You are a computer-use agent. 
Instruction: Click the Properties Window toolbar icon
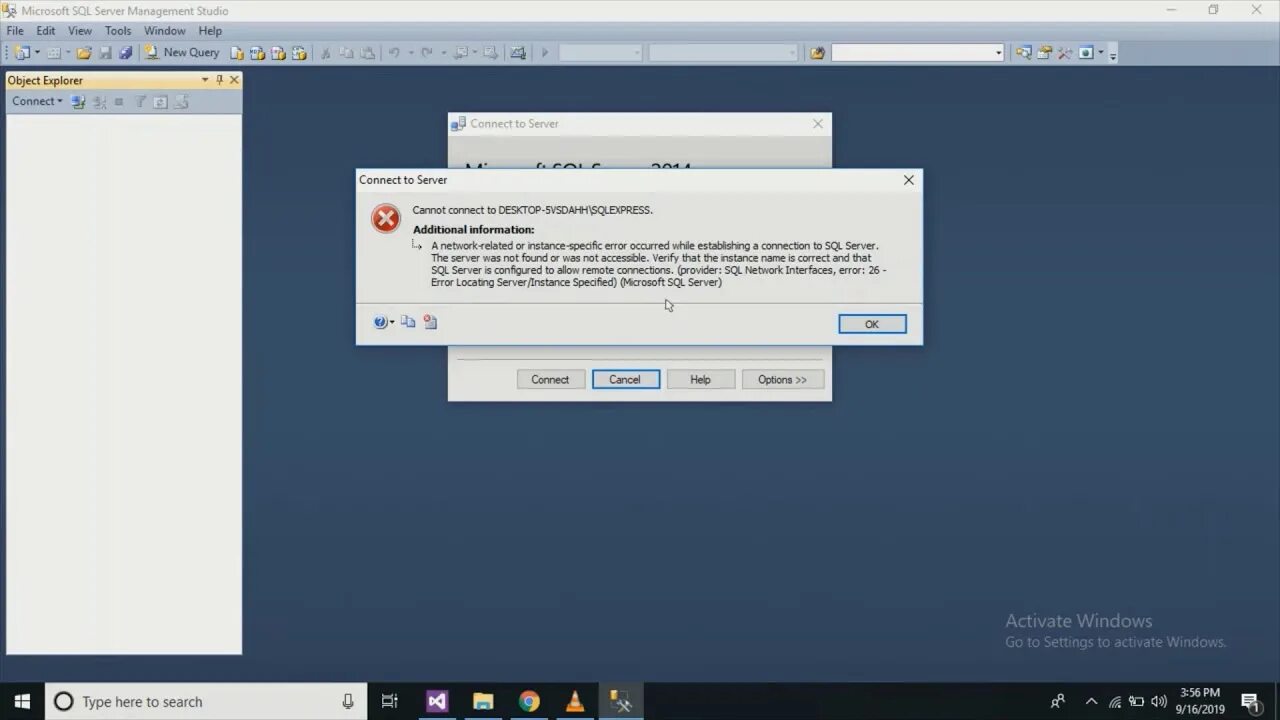coord(1044,52)
